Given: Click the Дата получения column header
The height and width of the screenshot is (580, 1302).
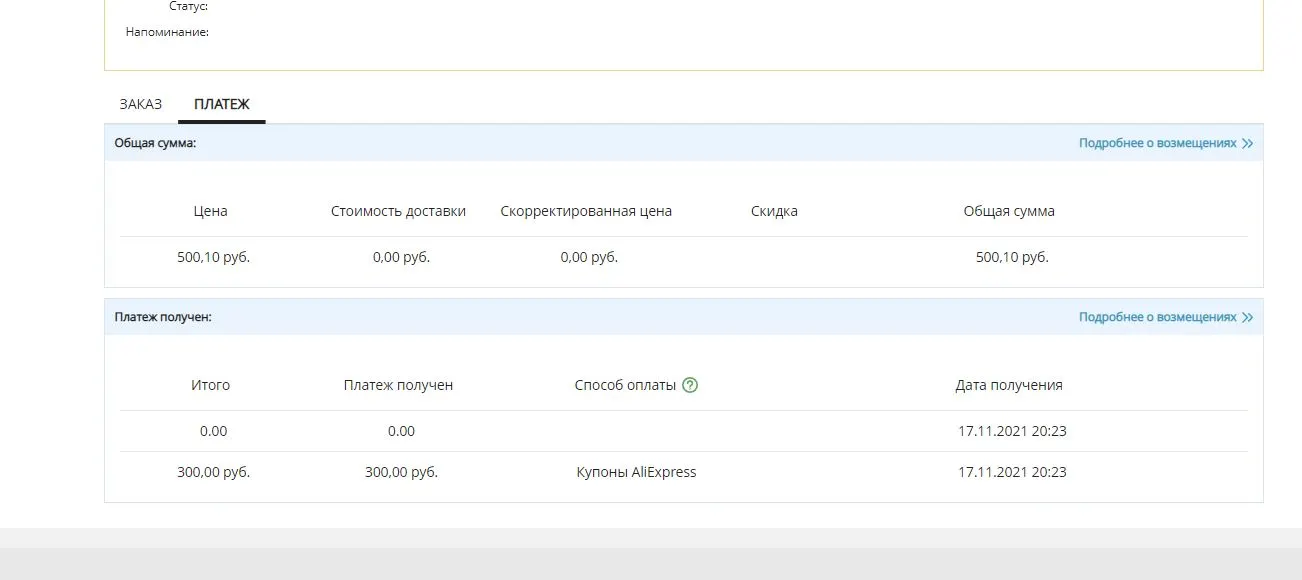Looking at the screenshot, I should (x=1009, y=385).
